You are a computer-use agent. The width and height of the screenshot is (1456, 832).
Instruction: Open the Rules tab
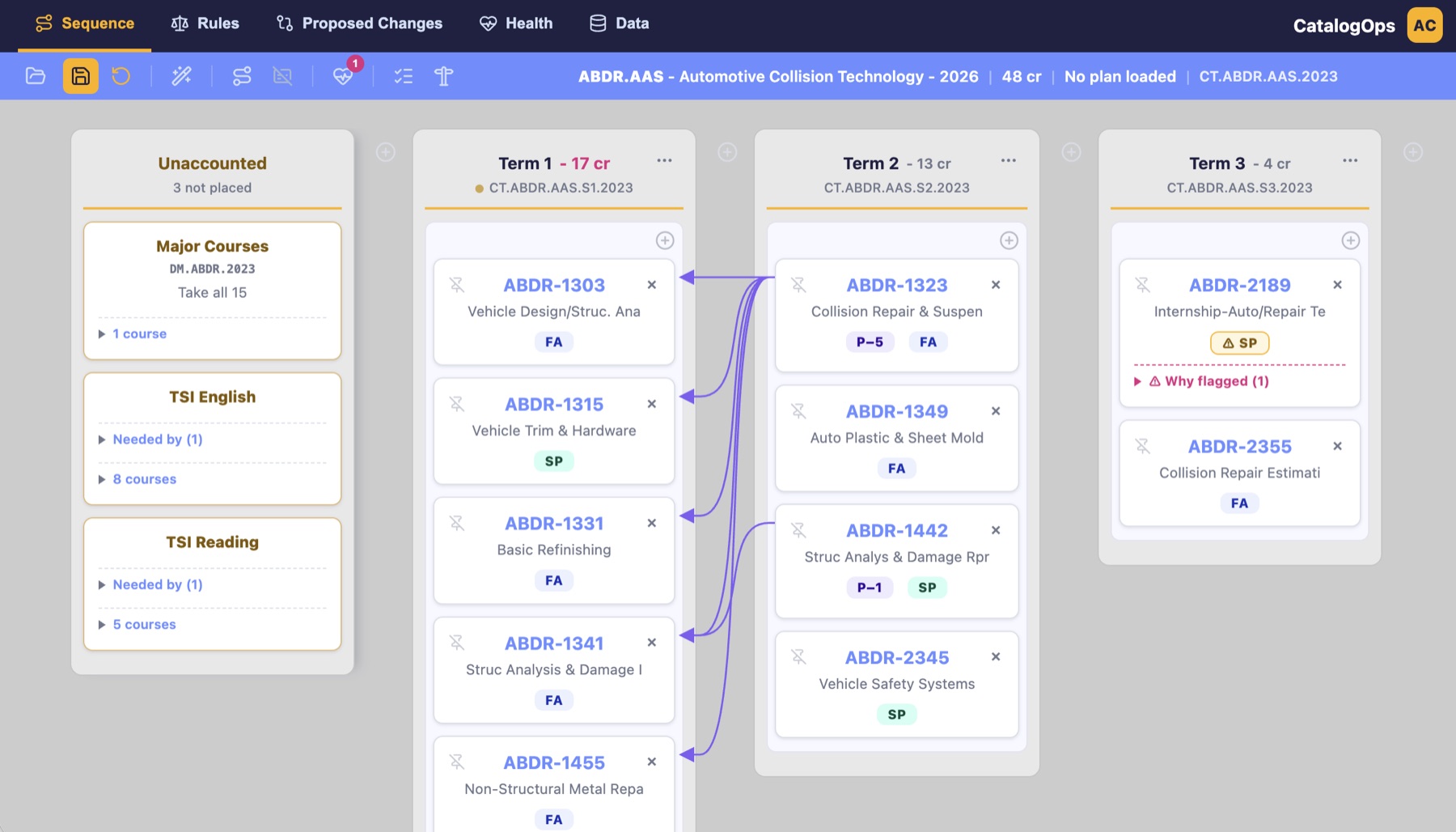(205, 23)
